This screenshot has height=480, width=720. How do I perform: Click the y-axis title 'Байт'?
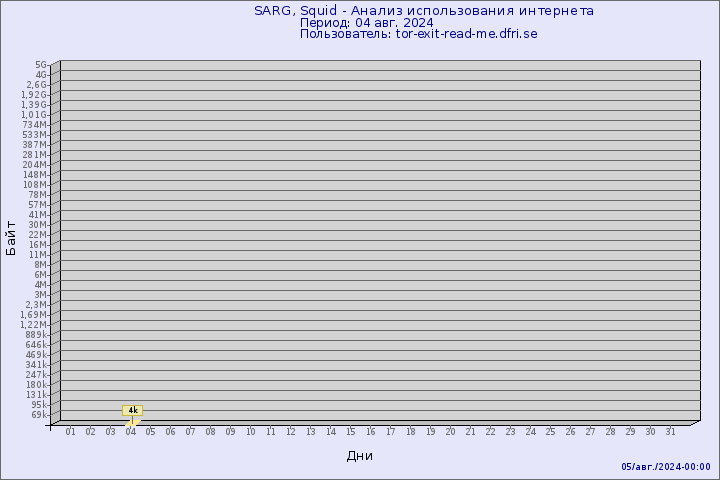coord(11,238)
